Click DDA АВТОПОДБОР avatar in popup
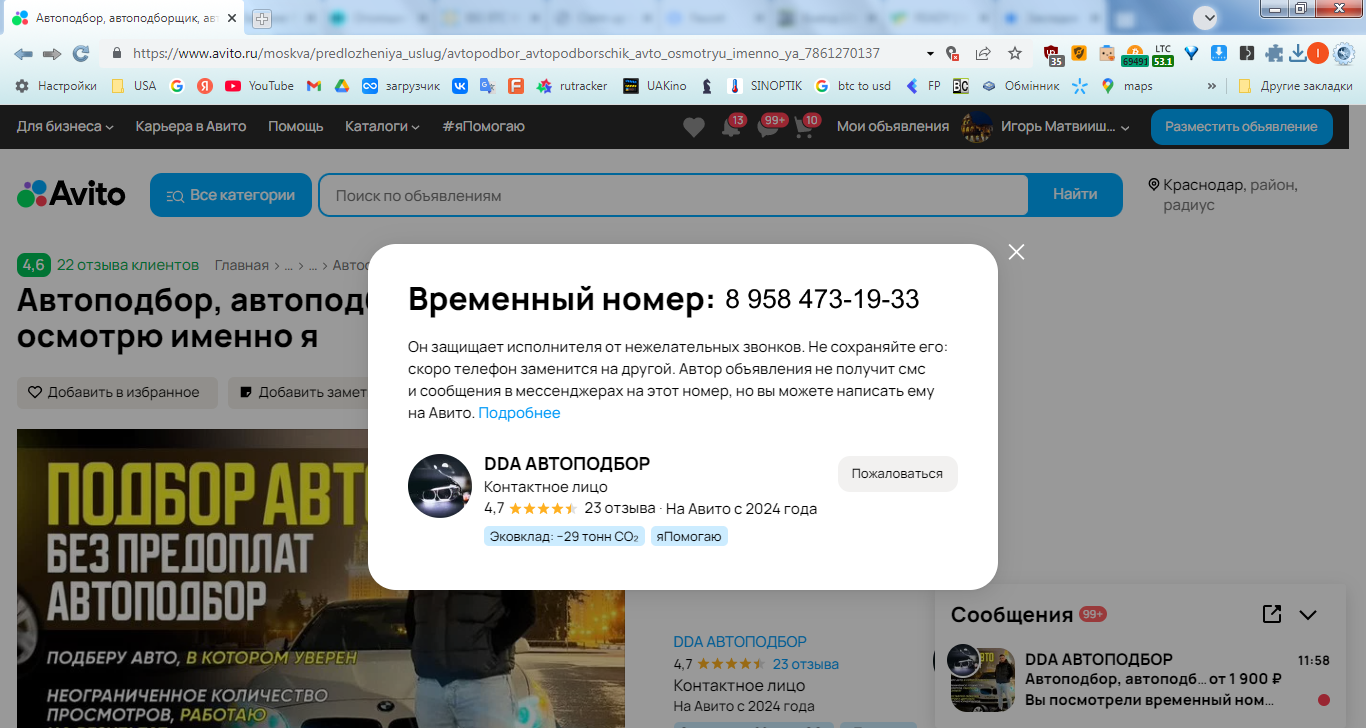This screenshot has height=728, width=1366. click(440, 486)
